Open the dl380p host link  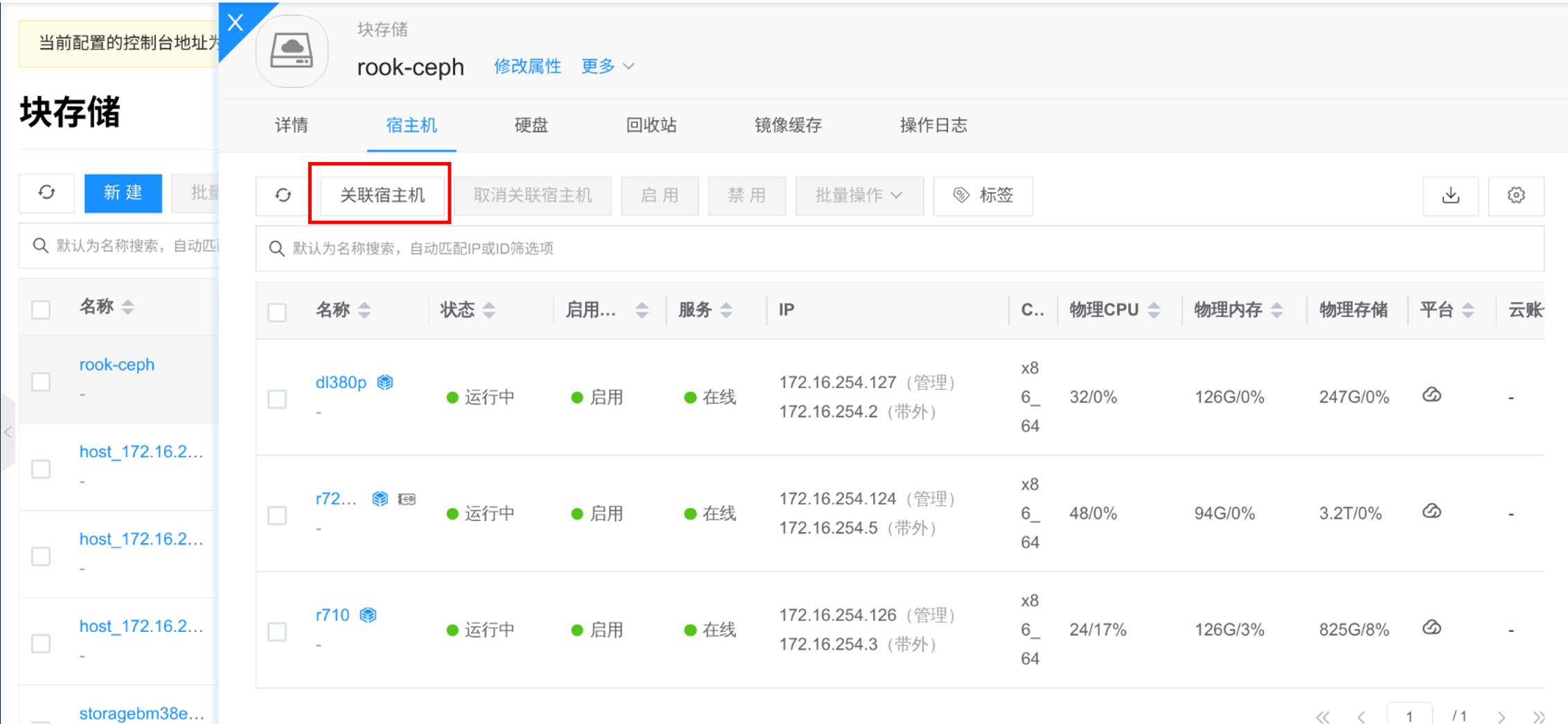tap(341, 382)
